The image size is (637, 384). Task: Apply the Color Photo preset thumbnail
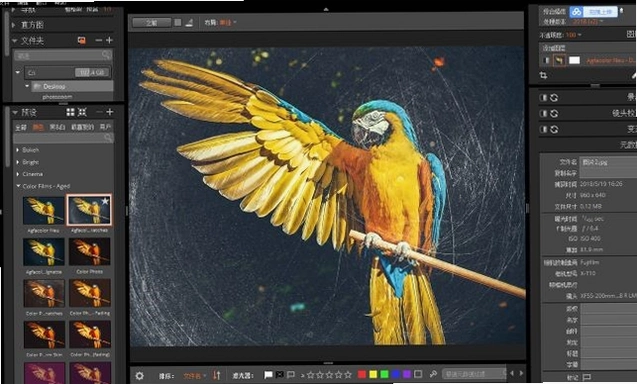click(x=89, y=252)
